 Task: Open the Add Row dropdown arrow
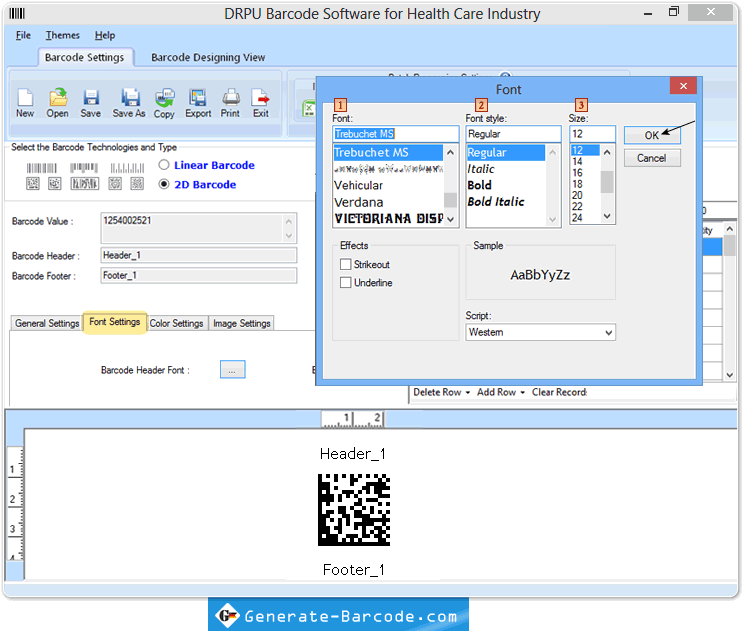[x=522, y=392]
